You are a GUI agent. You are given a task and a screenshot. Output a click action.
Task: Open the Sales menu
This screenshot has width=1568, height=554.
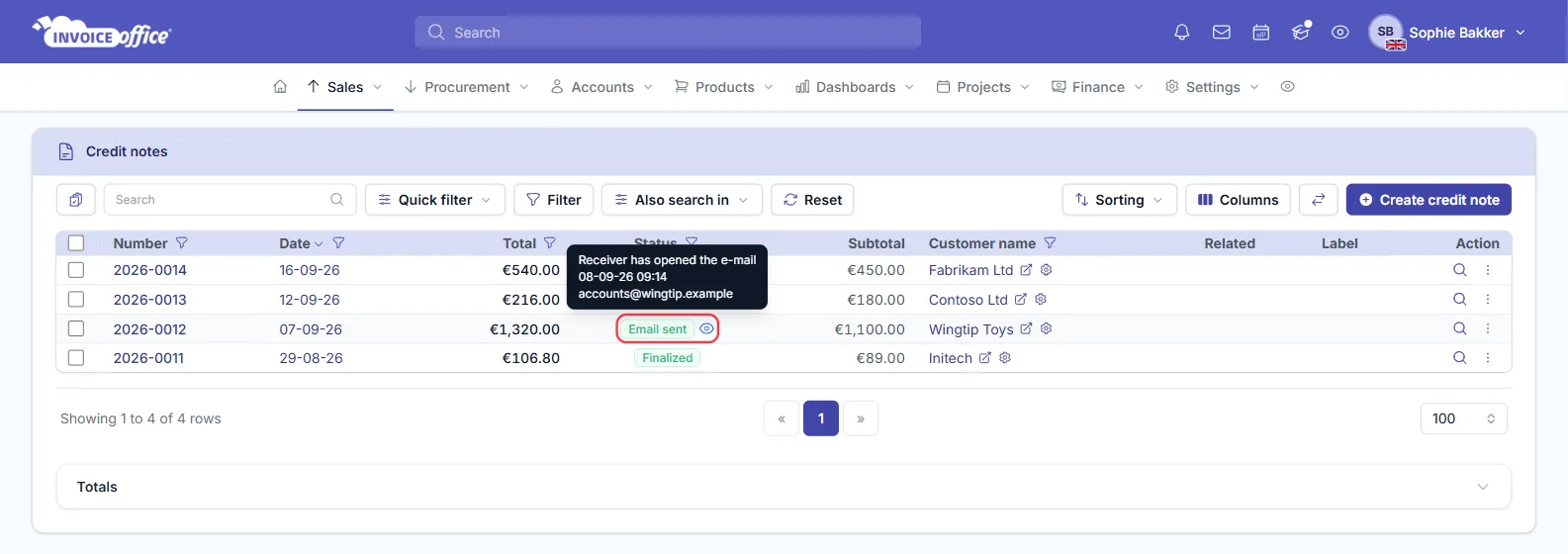(345, 87)
